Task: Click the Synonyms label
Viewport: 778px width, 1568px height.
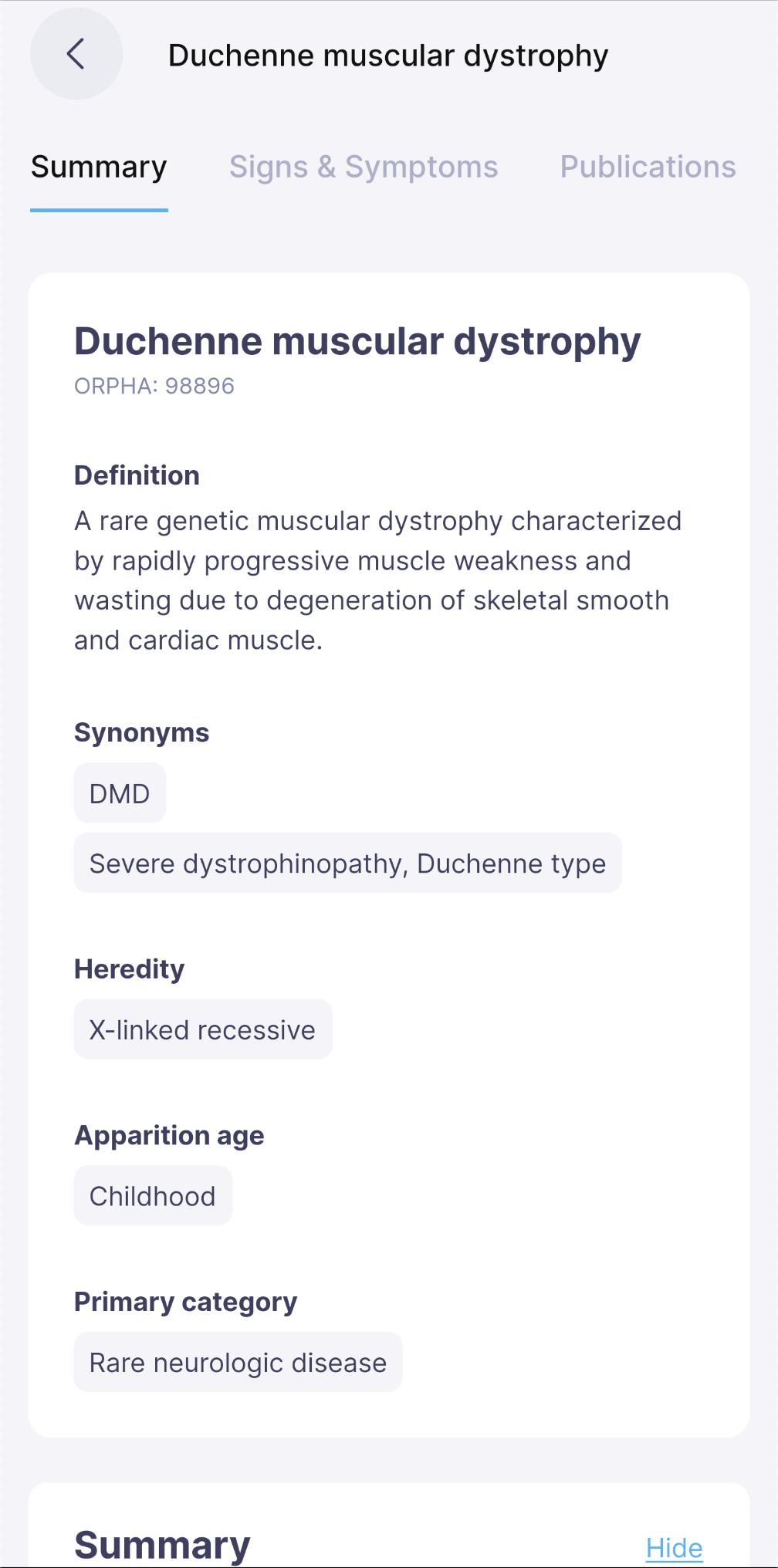Action: (x=141, y=732)
